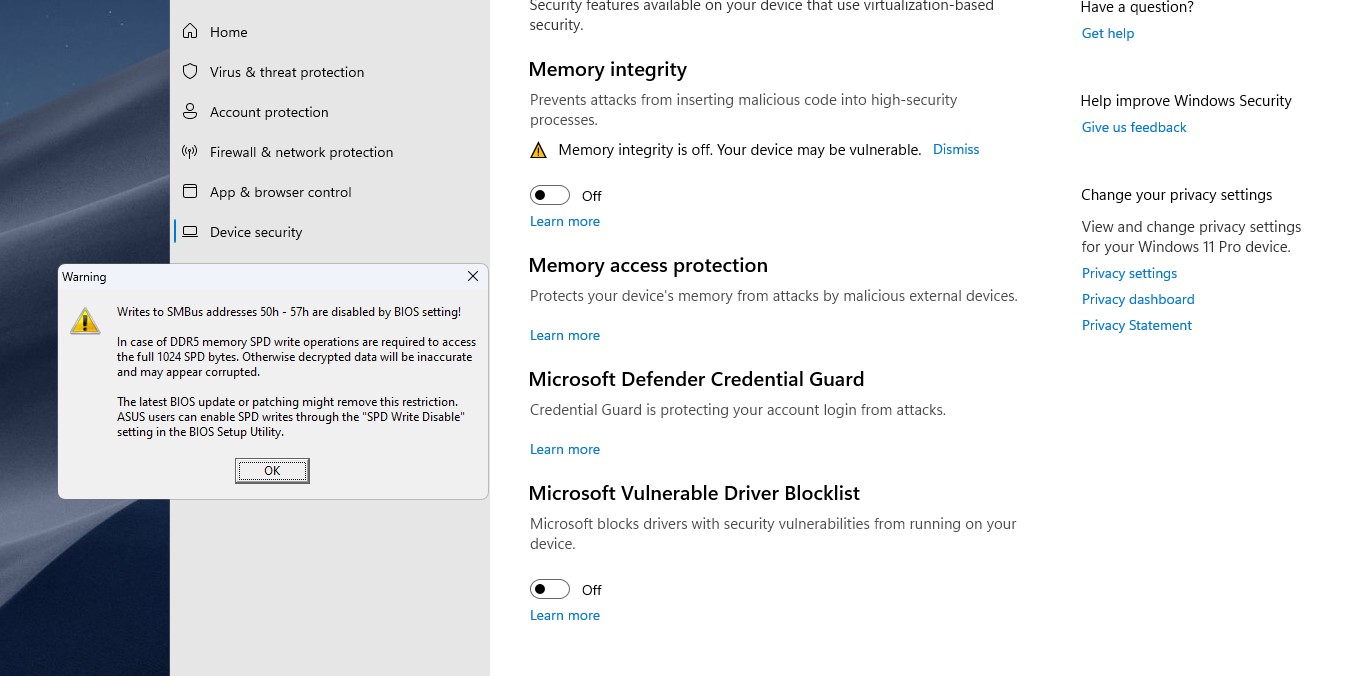The height and width of the screenshot is (676, 1369).
Task: Select Firewall & network protection menu item
Action: (301, 152)
